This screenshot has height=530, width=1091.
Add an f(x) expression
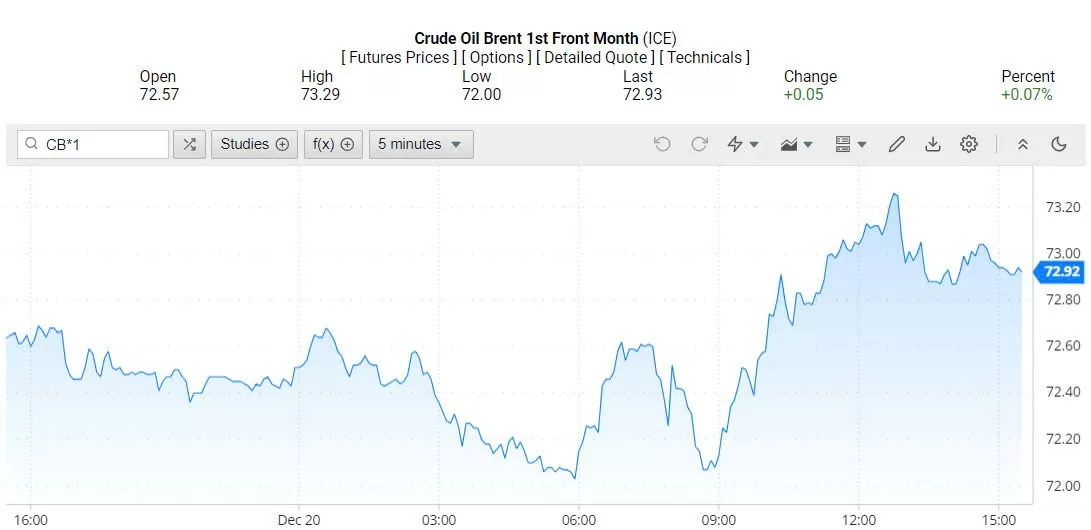click(x=333, y=144)
